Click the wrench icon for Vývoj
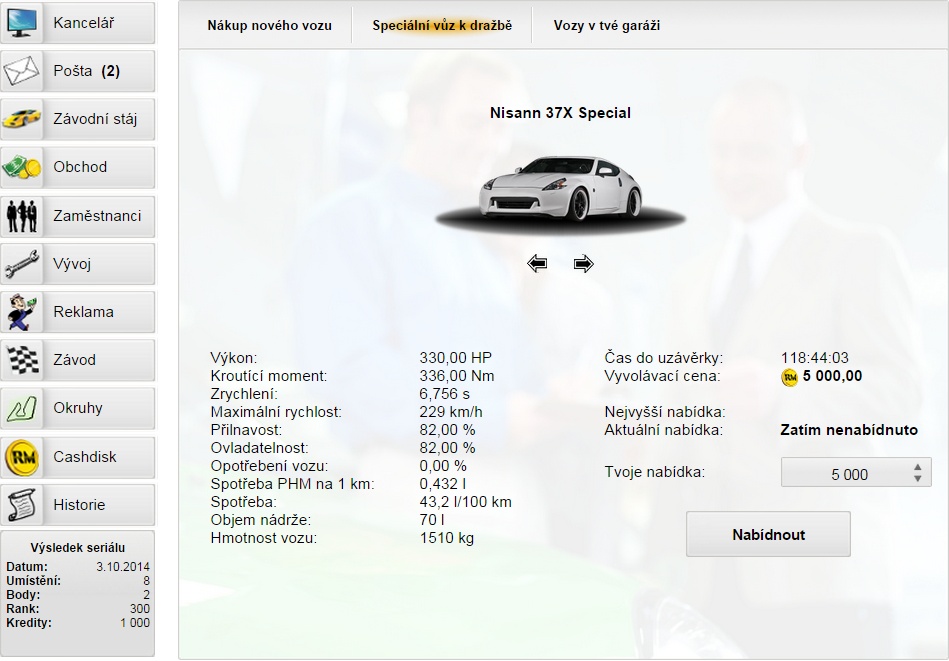The image size is (949, 661). point(22,264)
